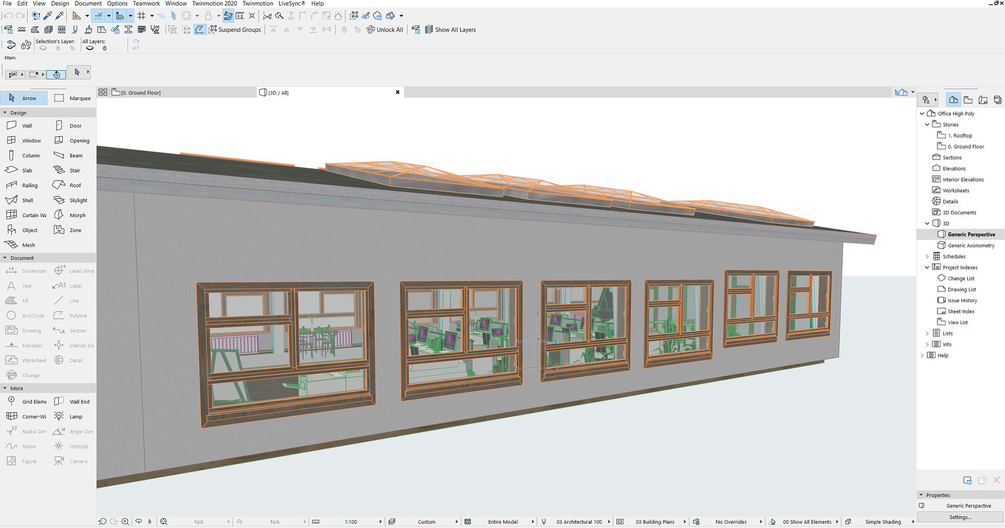
Task: Collapse the Properties panel in Navigator
Action: pyautogui.click(x=922, y=495)
